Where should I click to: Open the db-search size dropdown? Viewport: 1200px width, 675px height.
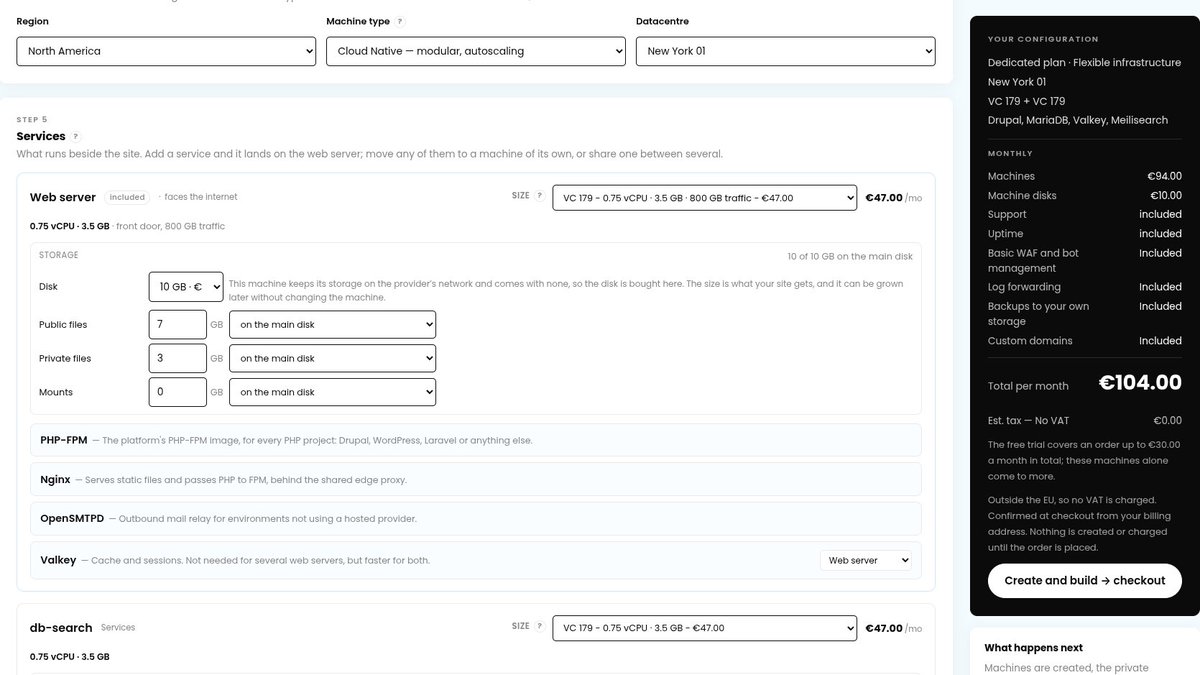pyautogui.click(x=704, y=628)
